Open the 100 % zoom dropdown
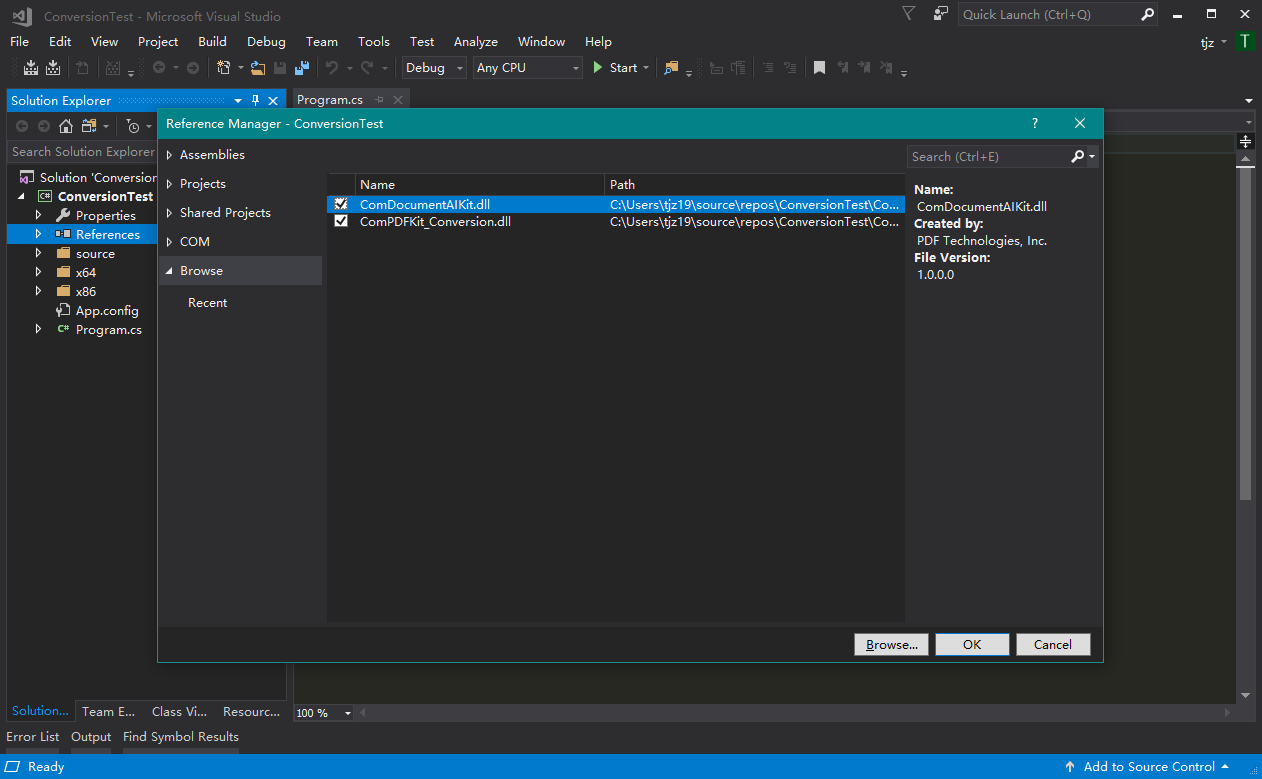 coord(324,713)
